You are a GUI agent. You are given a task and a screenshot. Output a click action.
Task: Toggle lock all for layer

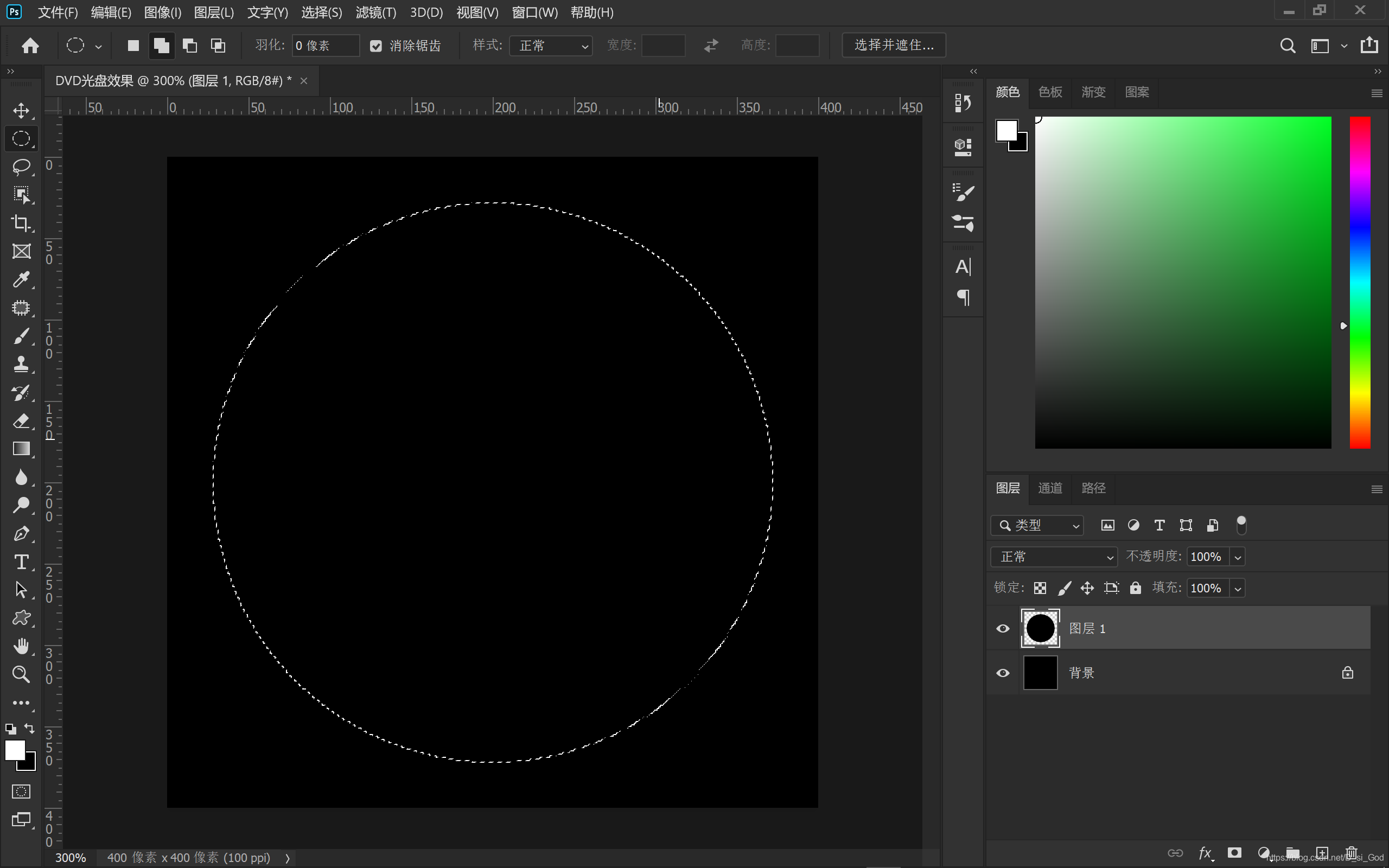click(1135, 588)
